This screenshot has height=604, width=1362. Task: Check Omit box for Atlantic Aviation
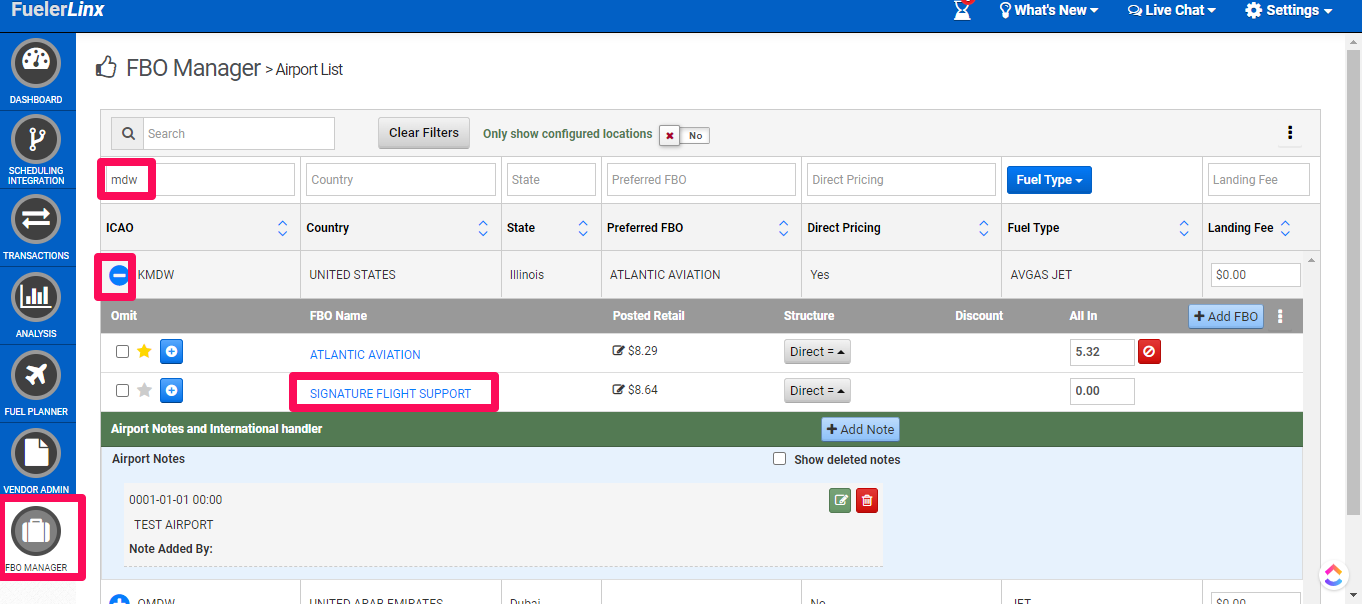[122, 352]
